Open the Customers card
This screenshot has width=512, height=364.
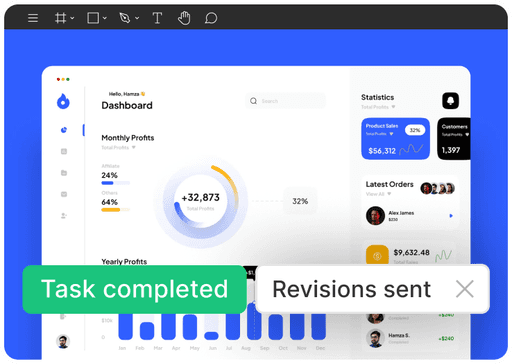coord(454,139)
